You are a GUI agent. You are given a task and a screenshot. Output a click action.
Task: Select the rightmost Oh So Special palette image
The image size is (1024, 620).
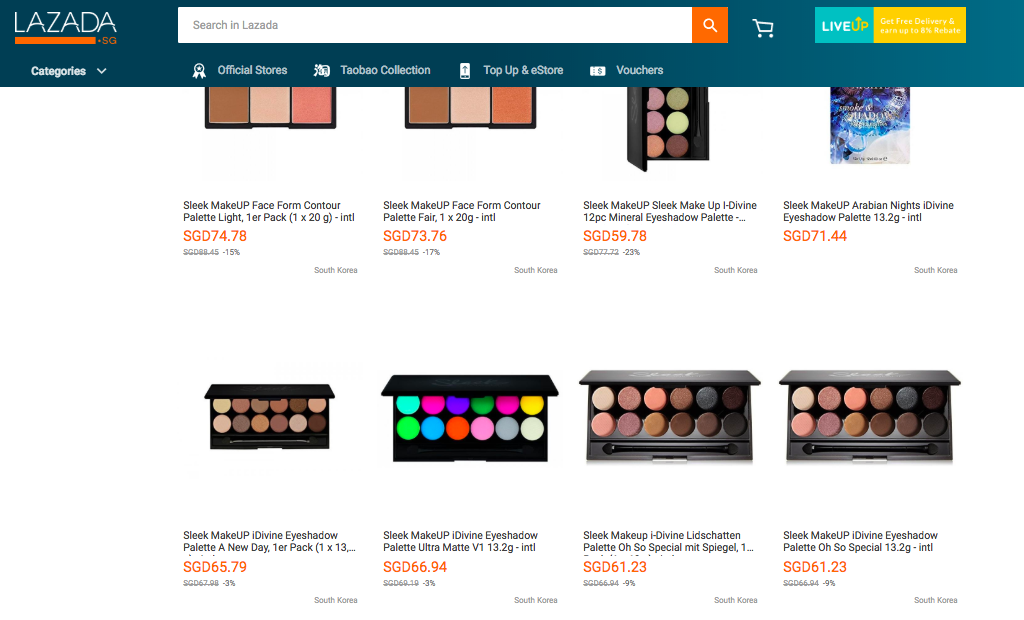tap(869, 417)
